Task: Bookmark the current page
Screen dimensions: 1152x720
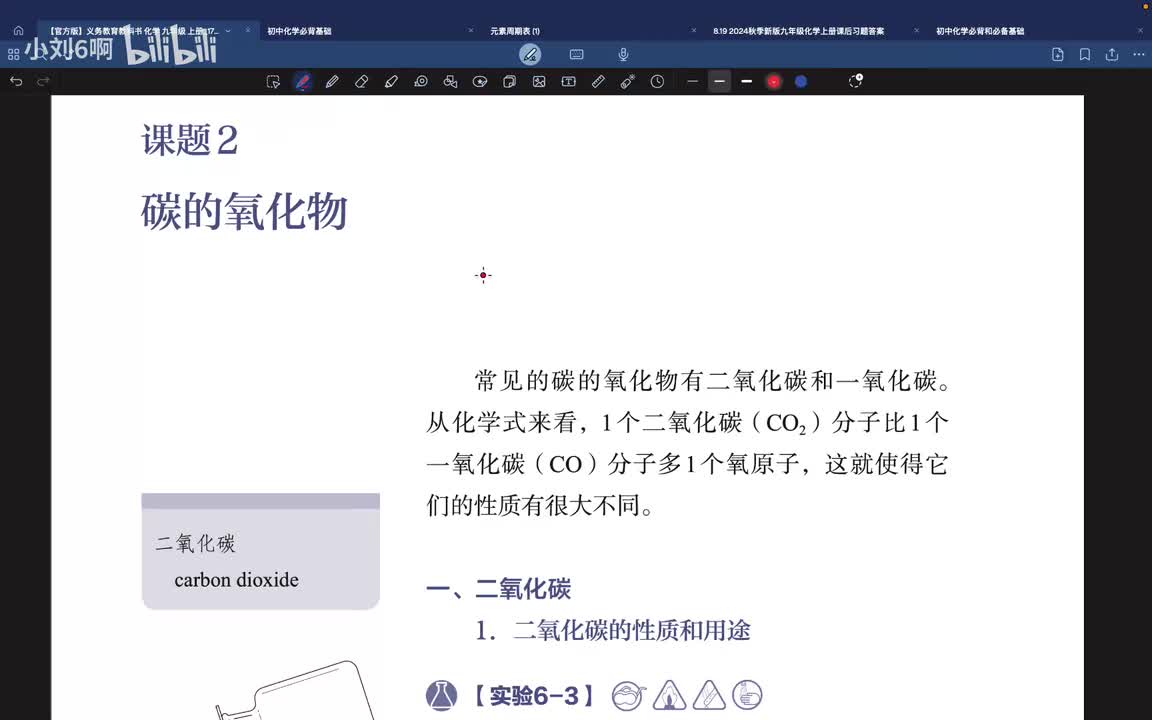Action: 1085,54
